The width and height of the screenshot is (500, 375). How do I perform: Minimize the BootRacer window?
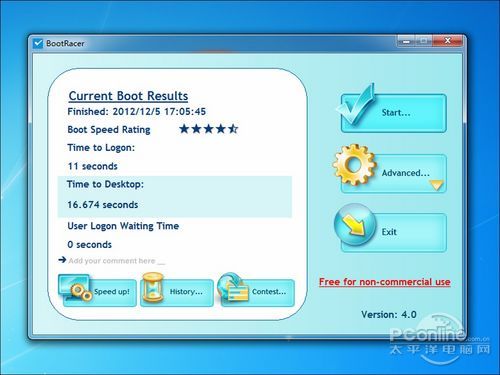406,41
